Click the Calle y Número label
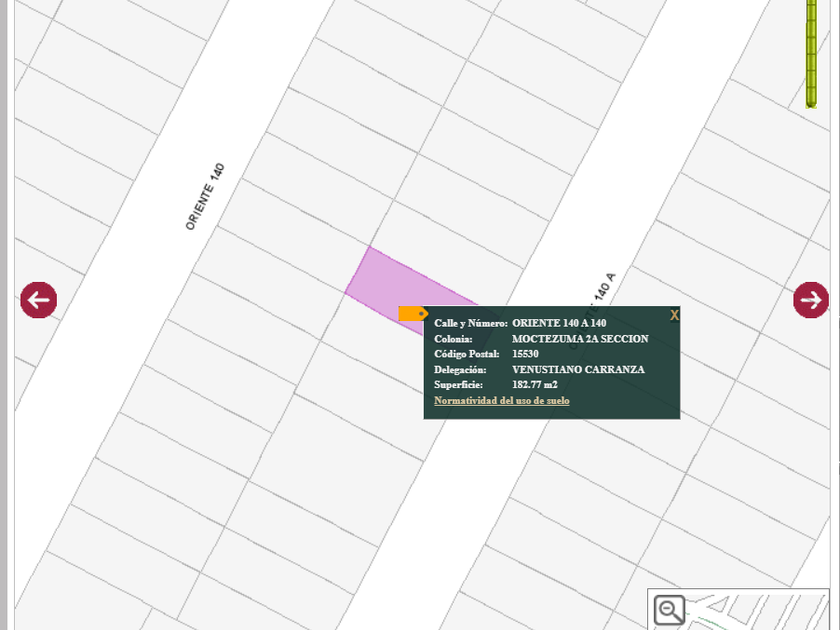 tap(471, 323)
